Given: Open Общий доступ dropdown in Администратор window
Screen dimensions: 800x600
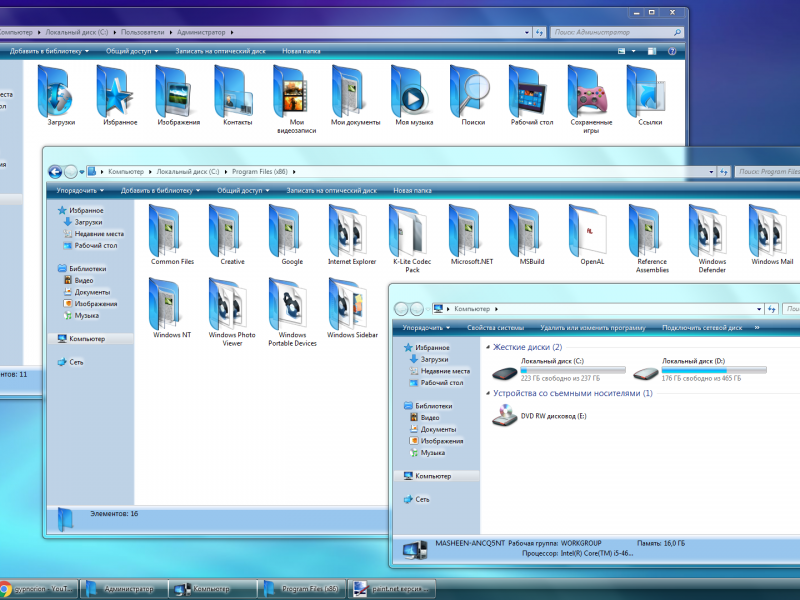Looking at the screenshot, I should click(x=132, y=51).
